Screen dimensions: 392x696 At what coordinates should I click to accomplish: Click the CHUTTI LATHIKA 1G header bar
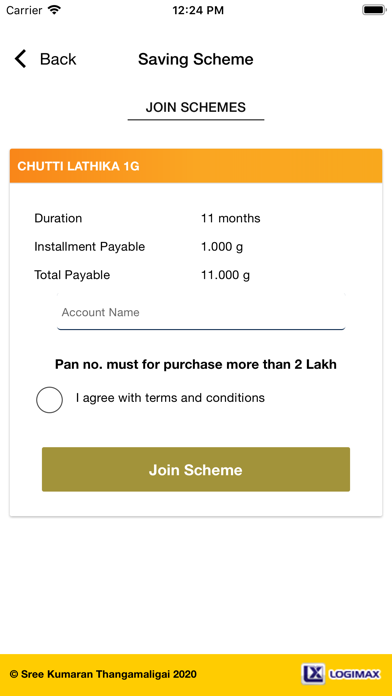(x=196, y=166)
